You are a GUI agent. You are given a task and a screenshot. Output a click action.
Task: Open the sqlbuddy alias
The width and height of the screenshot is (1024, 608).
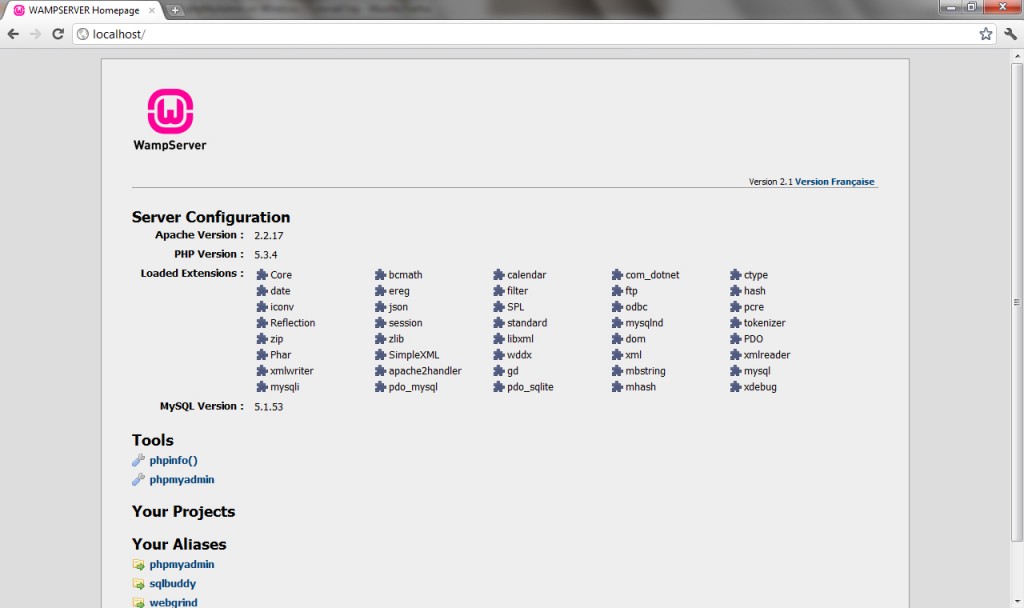[172, 583]
